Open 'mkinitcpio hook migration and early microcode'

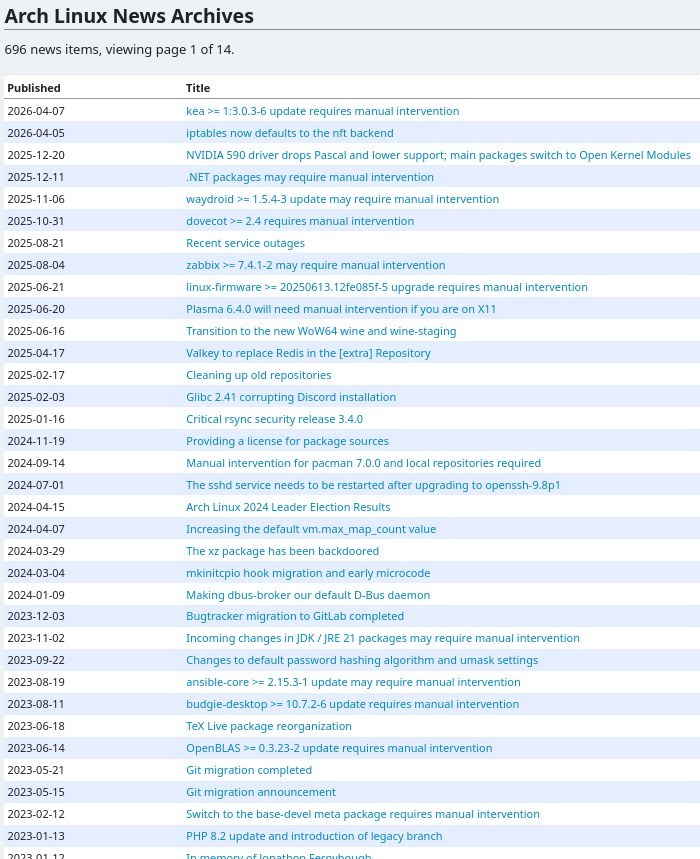click(308, 572)
